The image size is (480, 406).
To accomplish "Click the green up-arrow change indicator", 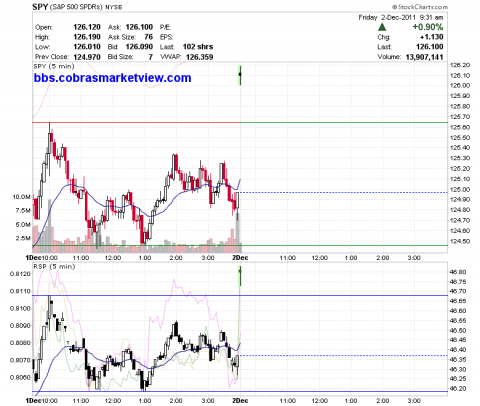I will 382,27.
